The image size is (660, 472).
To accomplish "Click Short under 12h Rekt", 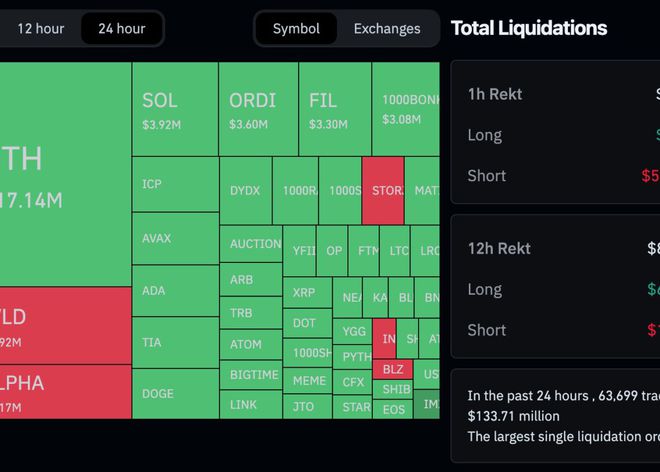I will 487,330.
